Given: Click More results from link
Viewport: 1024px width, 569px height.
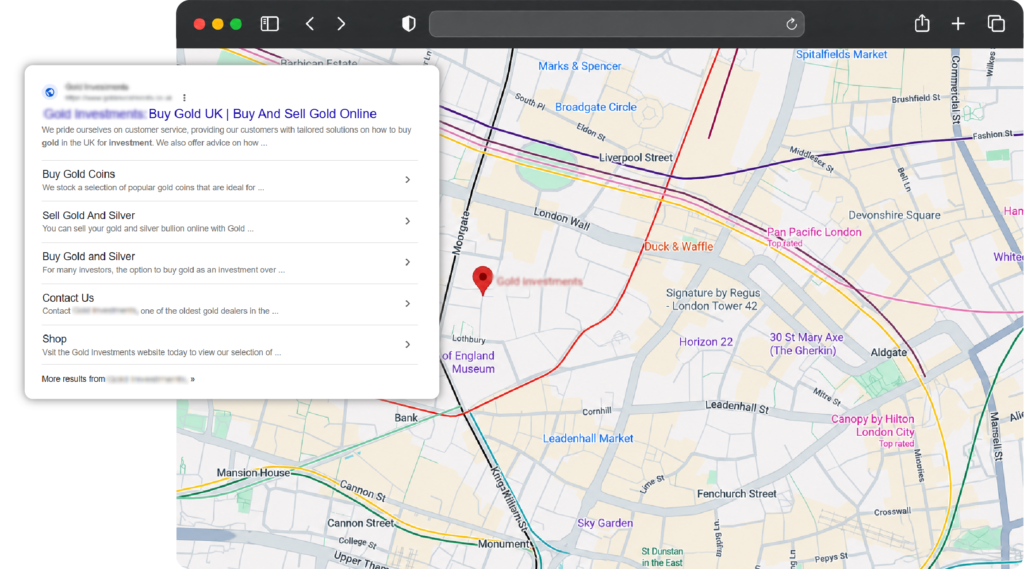Looking at the screenshot, I should [x=118, y=379].
